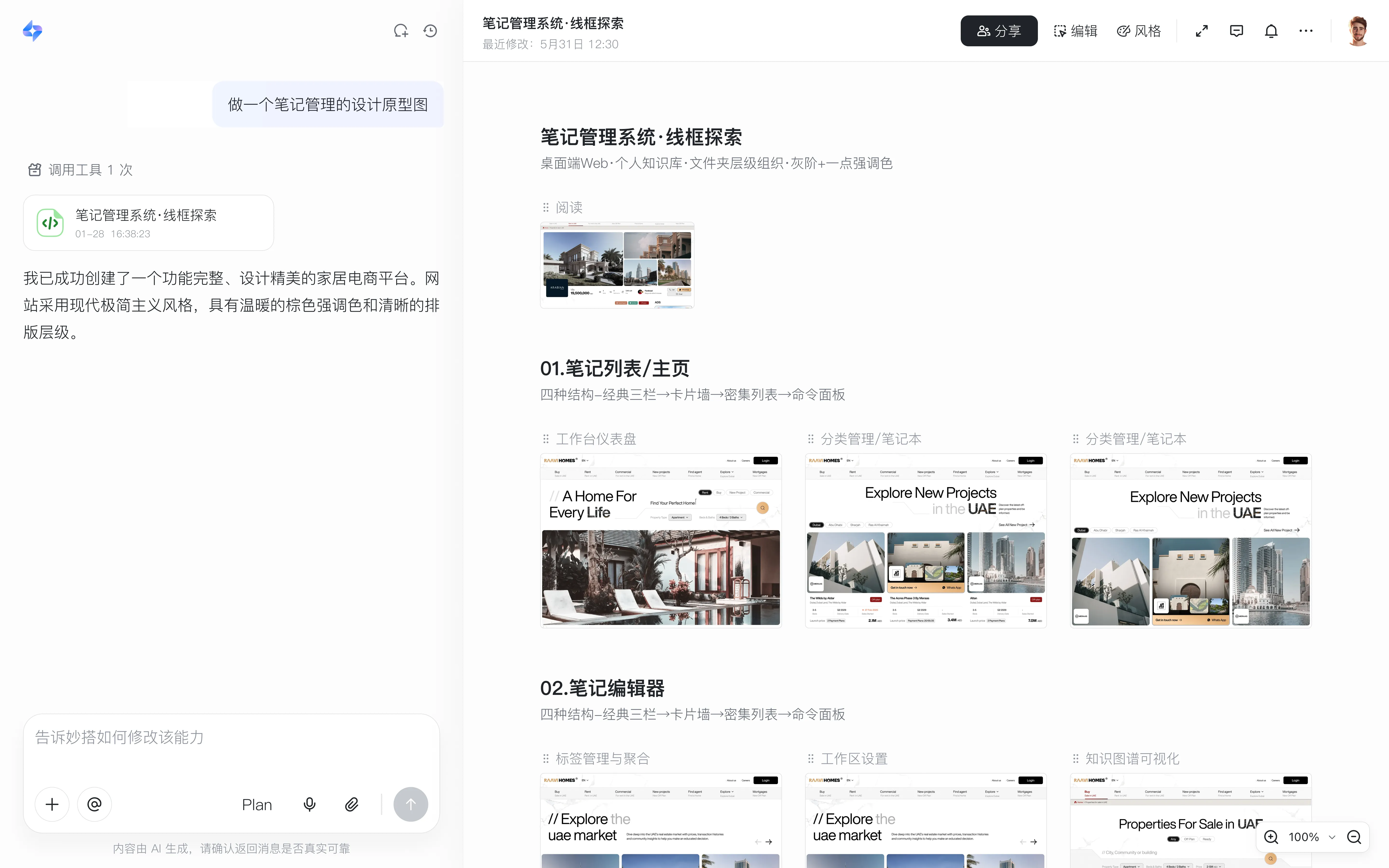Click the 02.笔记编辑器 heading
This screenshot has height=868, width=1389.
coord(602,688)
